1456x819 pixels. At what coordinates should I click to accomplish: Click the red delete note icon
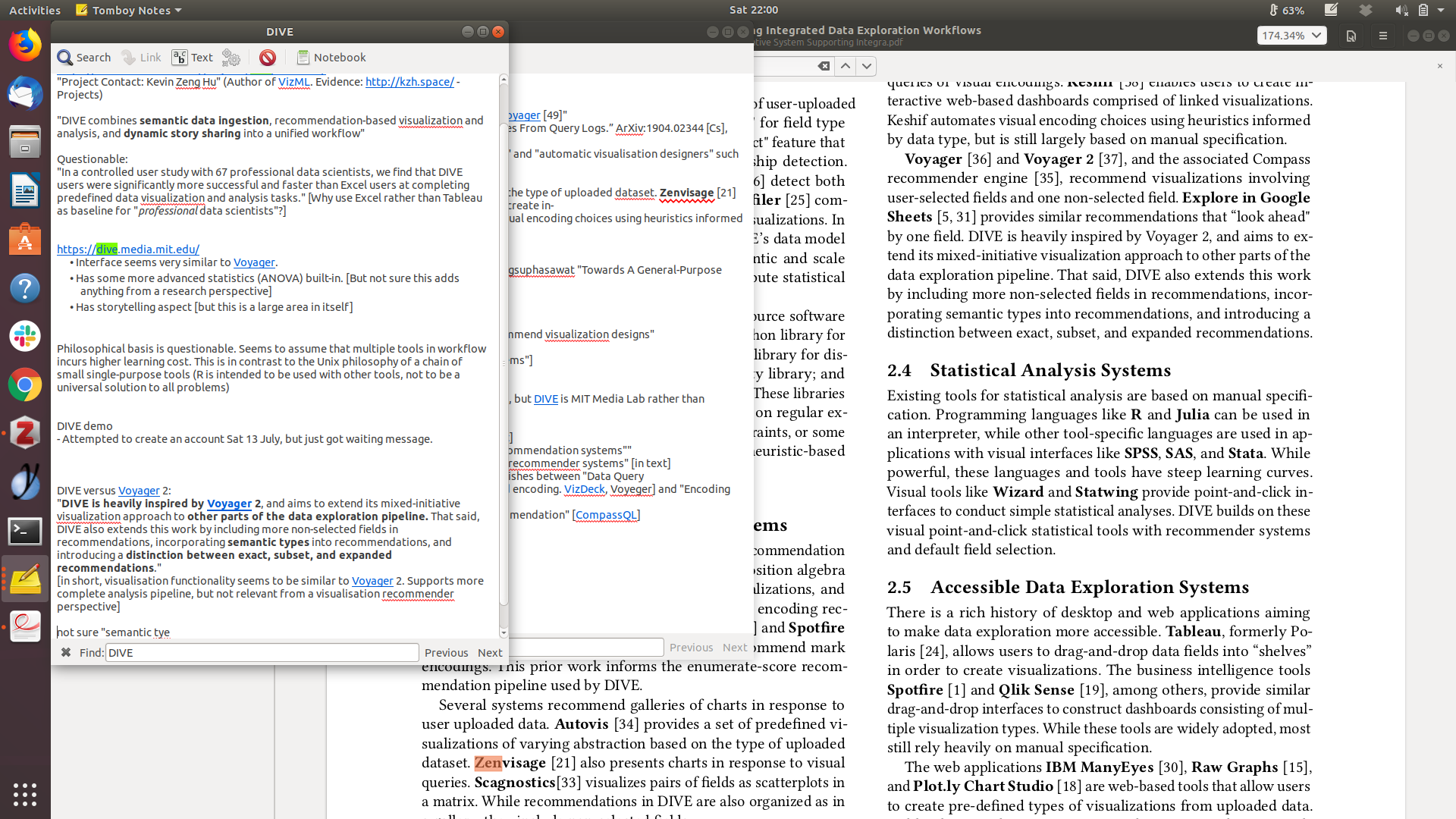tap(267, 58)
